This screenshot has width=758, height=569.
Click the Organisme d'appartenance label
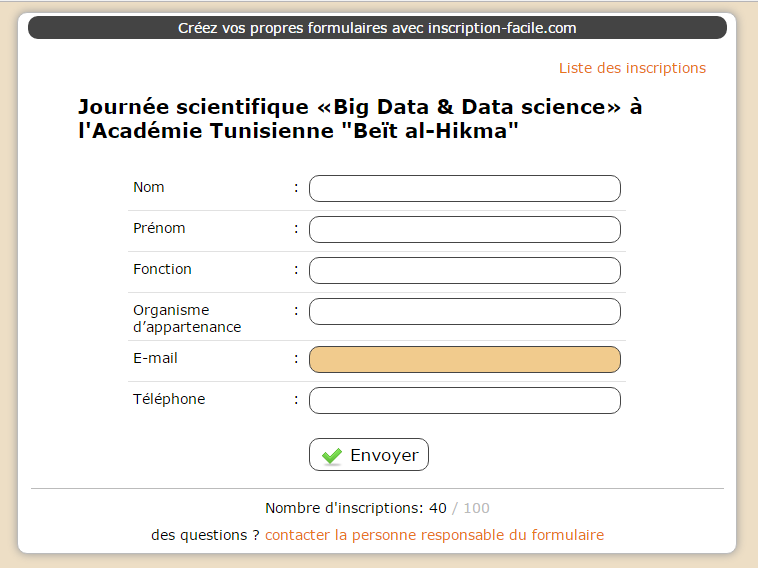187,319
